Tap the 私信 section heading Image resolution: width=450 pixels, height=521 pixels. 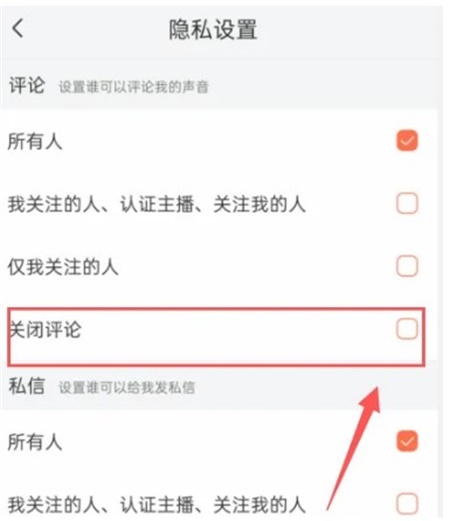point(27,386)
